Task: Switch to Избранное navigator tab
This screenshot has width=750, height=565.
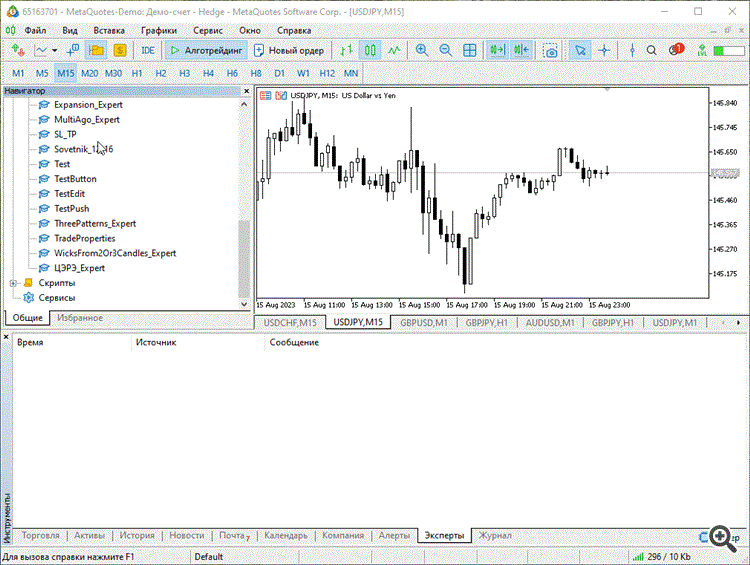Action: click(80, 318)
